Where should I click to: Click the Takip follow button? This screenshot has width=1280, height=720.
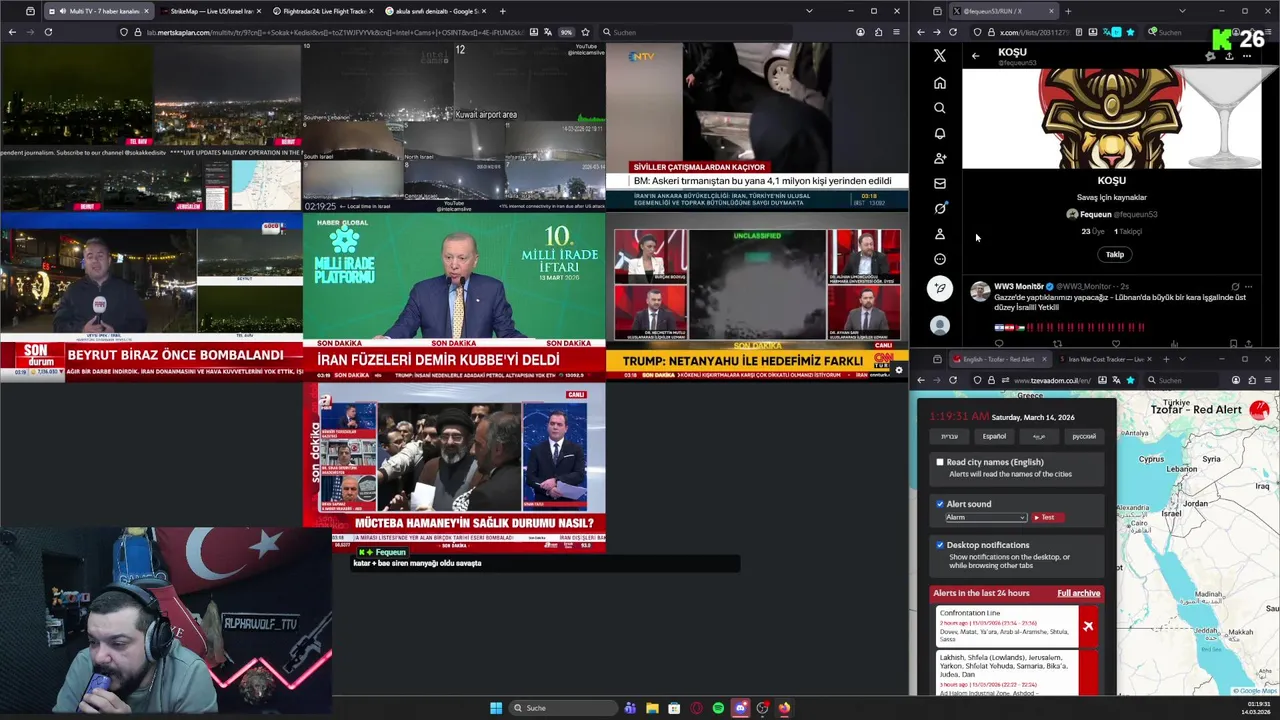pyautogui.click(x=1114, y=254)
